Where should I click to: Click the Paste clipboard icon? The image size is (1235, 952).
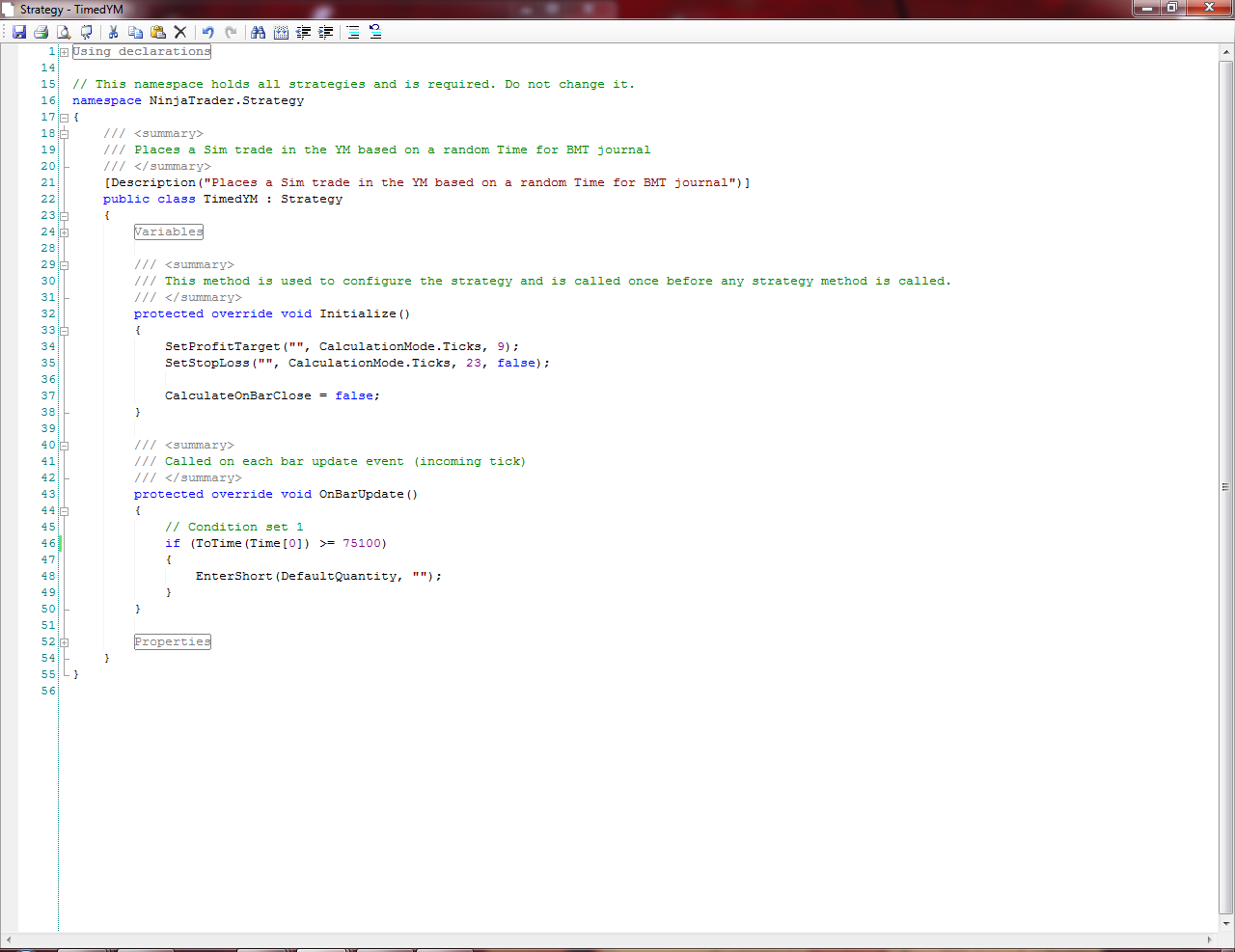pyautogui.click(x=158, y=32)
